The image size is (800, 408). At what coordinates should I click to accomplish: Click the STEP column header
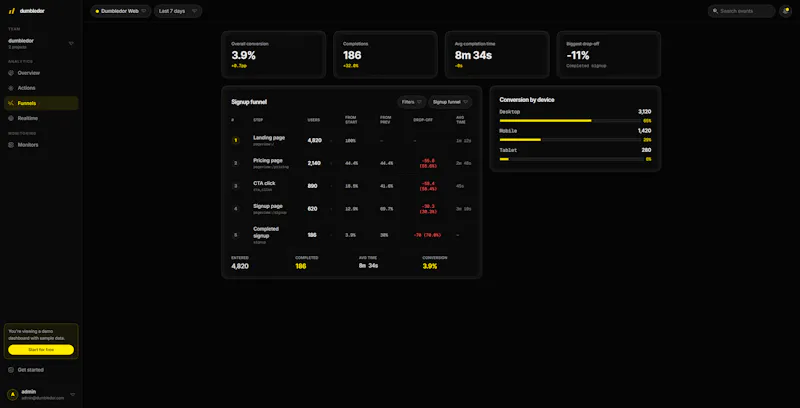[x=257, y=120]
